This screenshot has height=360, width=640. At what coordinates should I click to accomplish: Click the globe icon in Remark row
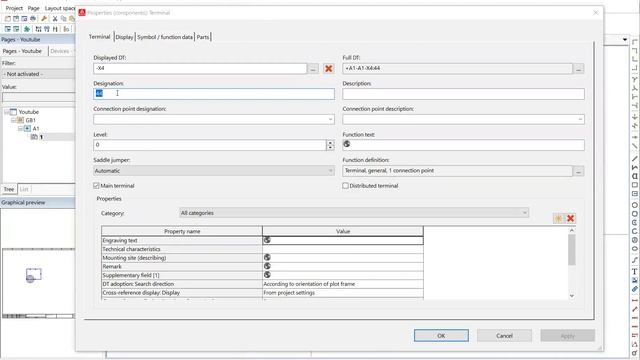coord(267,266)
